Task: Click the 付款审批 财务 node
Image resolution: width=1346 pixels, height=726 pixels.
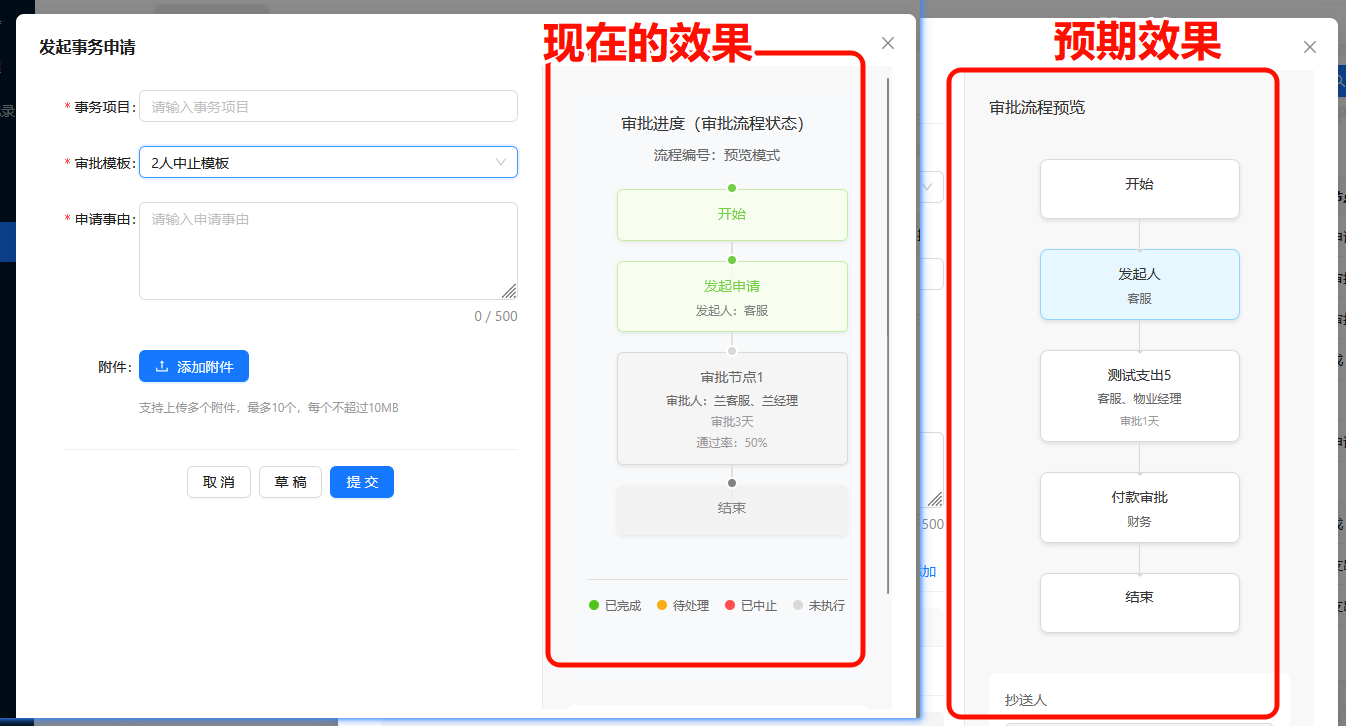Action: coord(1139,507)
